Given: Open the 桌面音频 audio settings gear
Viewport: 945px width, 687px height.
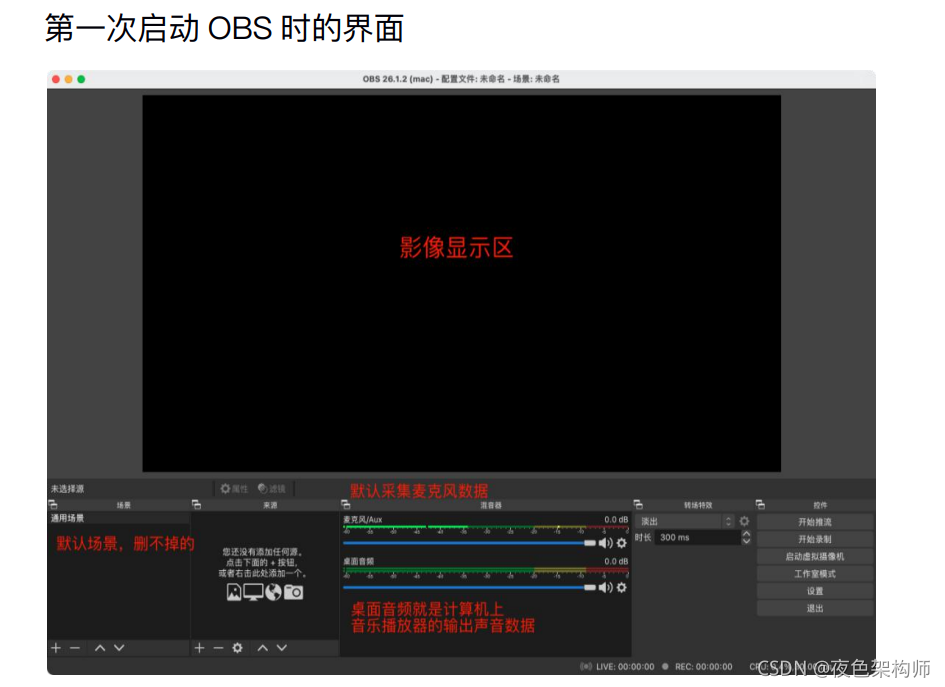Looking at the screenshot, I should click(621, 587).
